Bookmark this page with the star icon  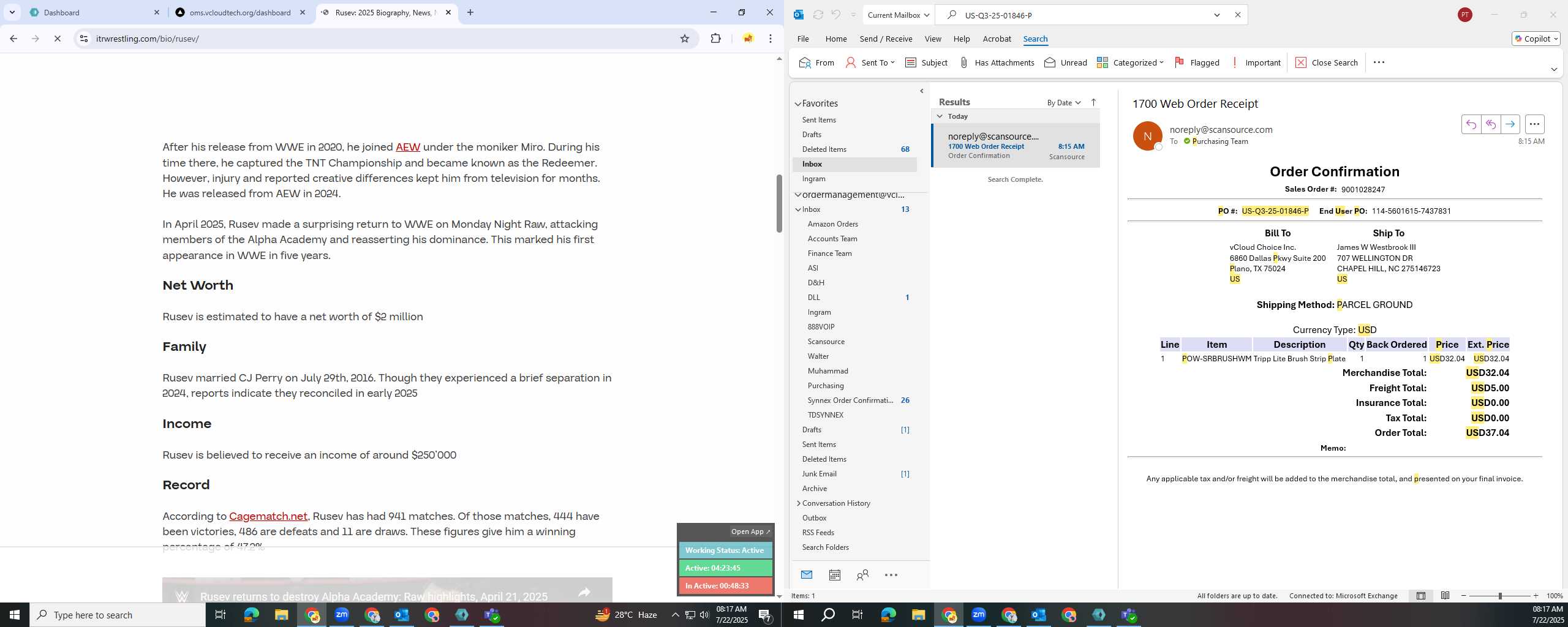coord(685,39)
